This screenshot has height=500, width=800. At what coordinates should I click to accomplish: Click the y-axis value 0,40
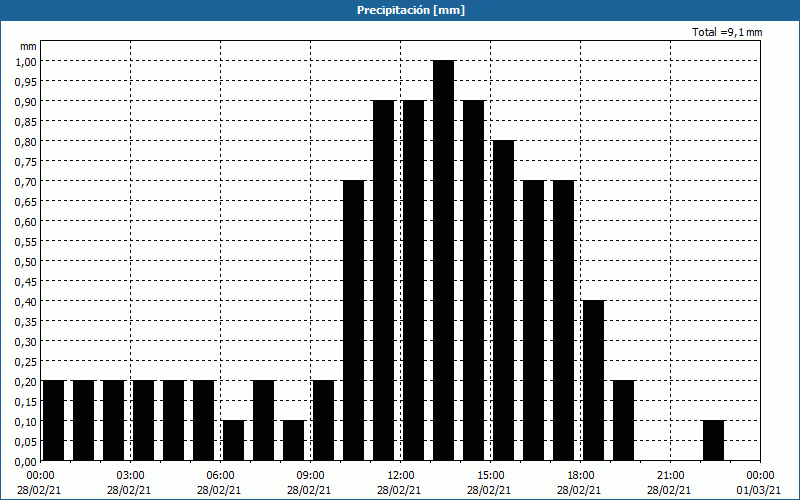point(27,301)
